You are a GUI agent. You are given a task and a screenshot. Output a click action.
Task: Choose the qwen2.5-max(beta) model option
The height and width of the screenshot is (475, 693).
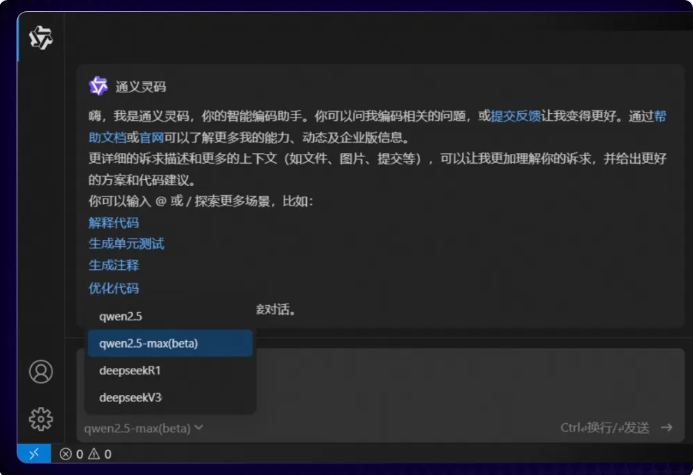coord(170,343)
